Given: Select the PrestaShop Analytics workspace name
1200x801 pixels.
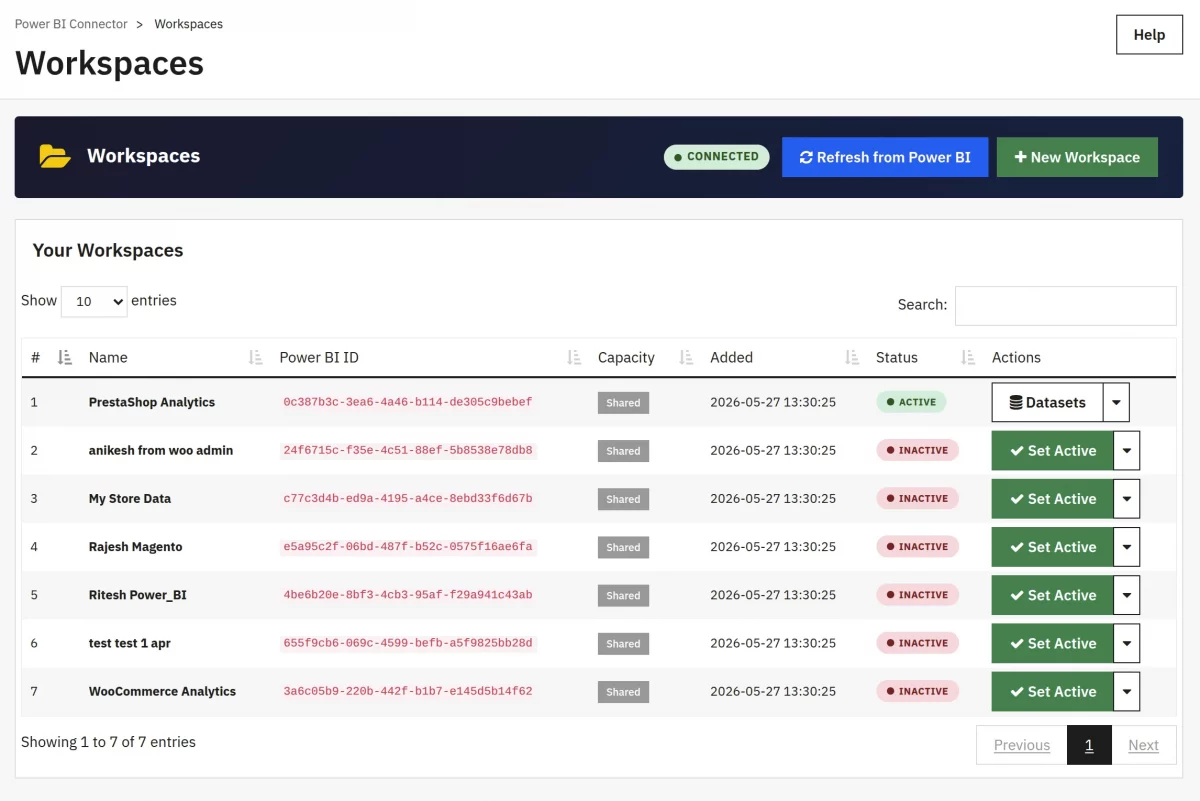Looking at the screenshot, I should pos(152,402).
